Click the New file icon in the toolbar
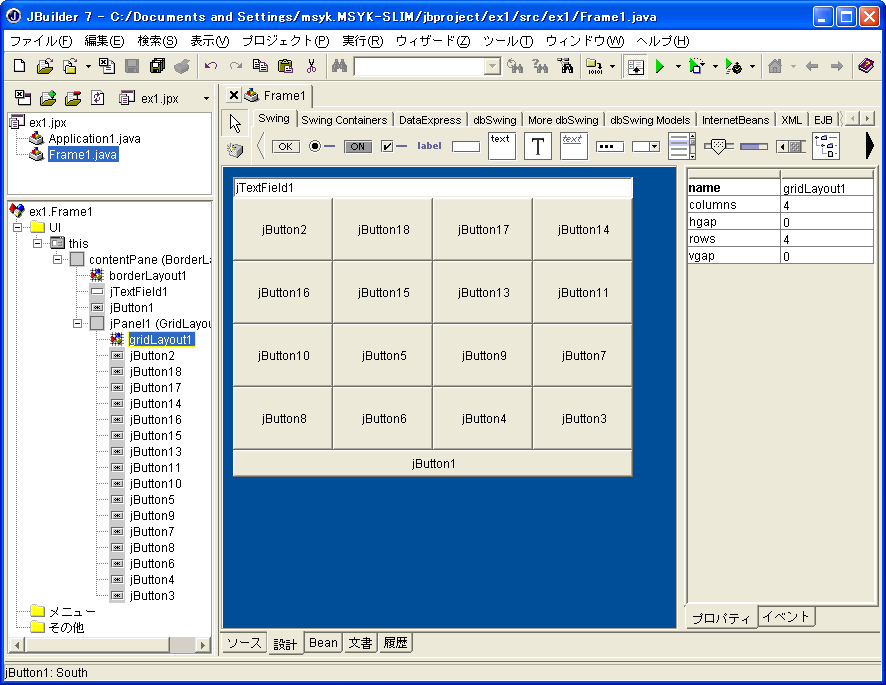The height and width of the screenshot is (685, 886). (x=20, y=67)
